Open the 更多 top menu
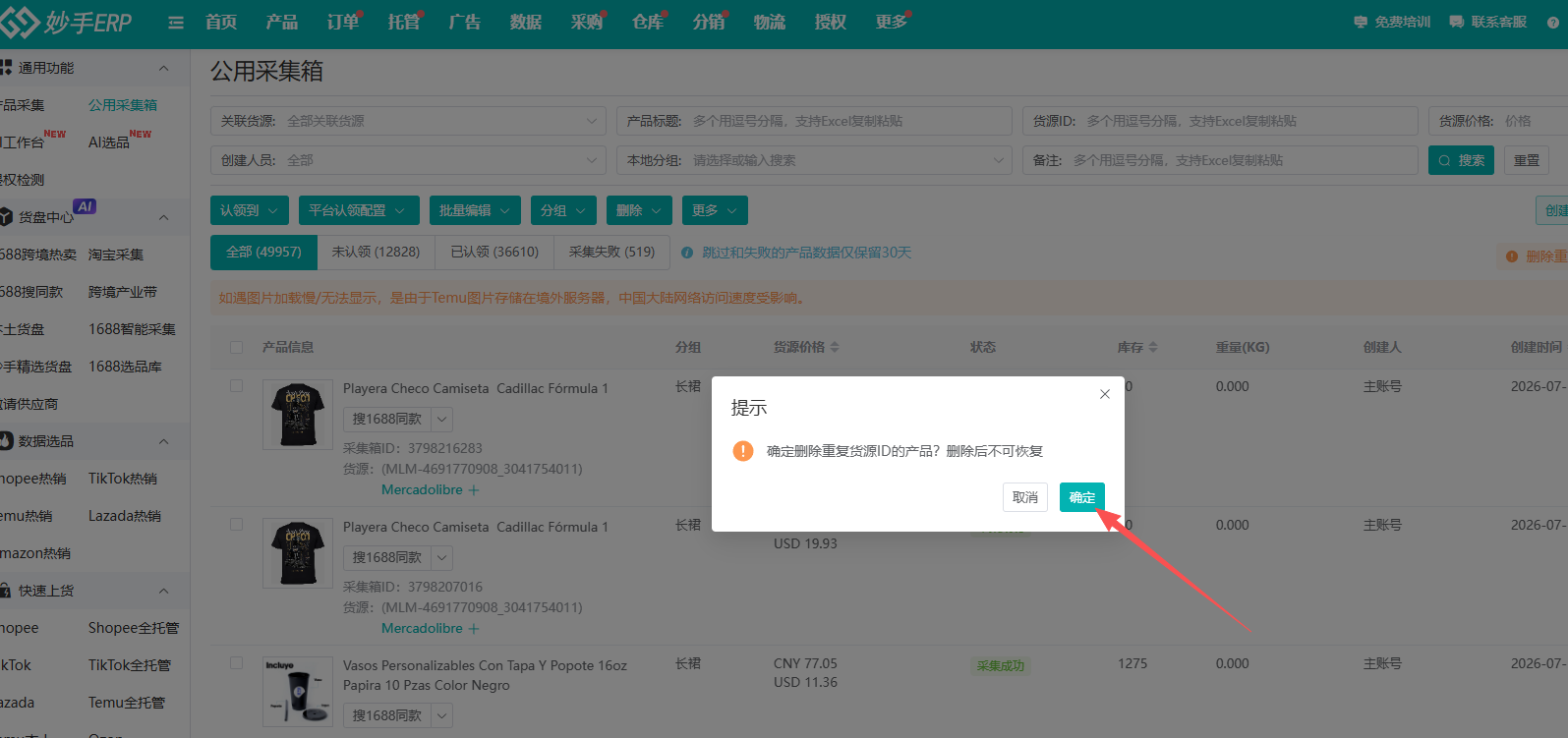The image size is (1568, 738). coord(892,22)
